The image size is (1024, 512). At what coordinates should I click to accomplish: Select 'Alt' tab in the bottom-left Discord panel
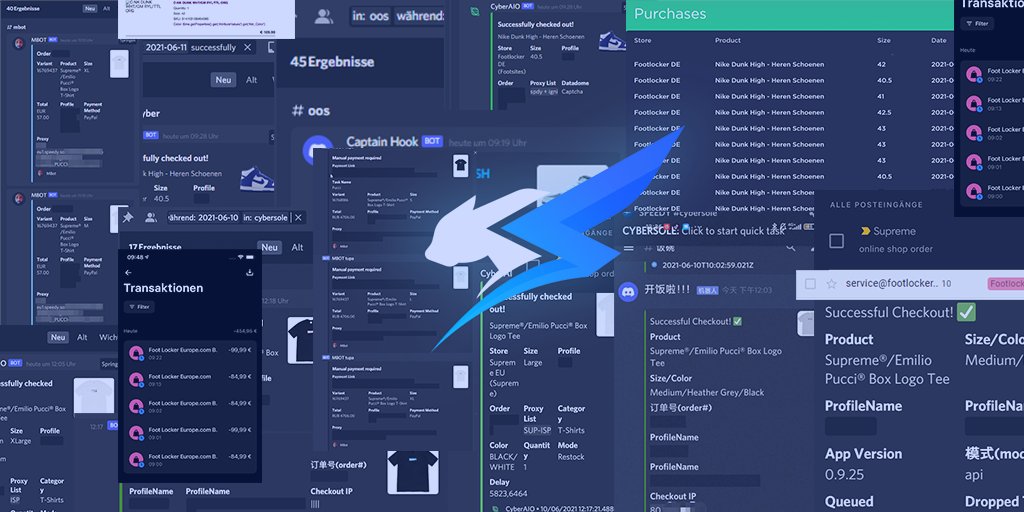click(82, 337)
